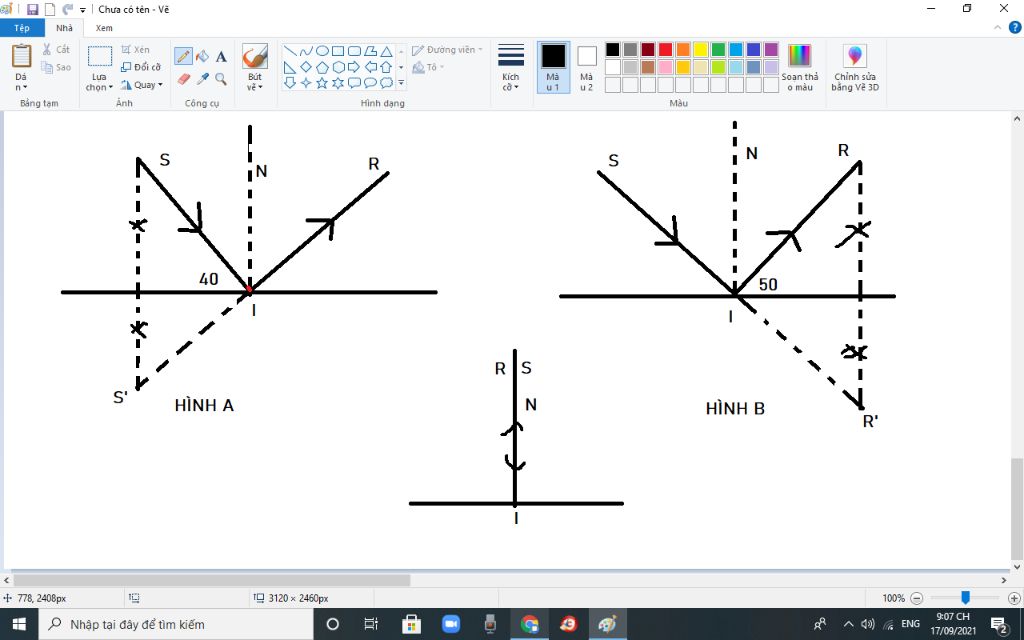Image resolution: width=1024 pixels, height=640 pixels.
Task: Click the Xén crop button
Action: 136,50
